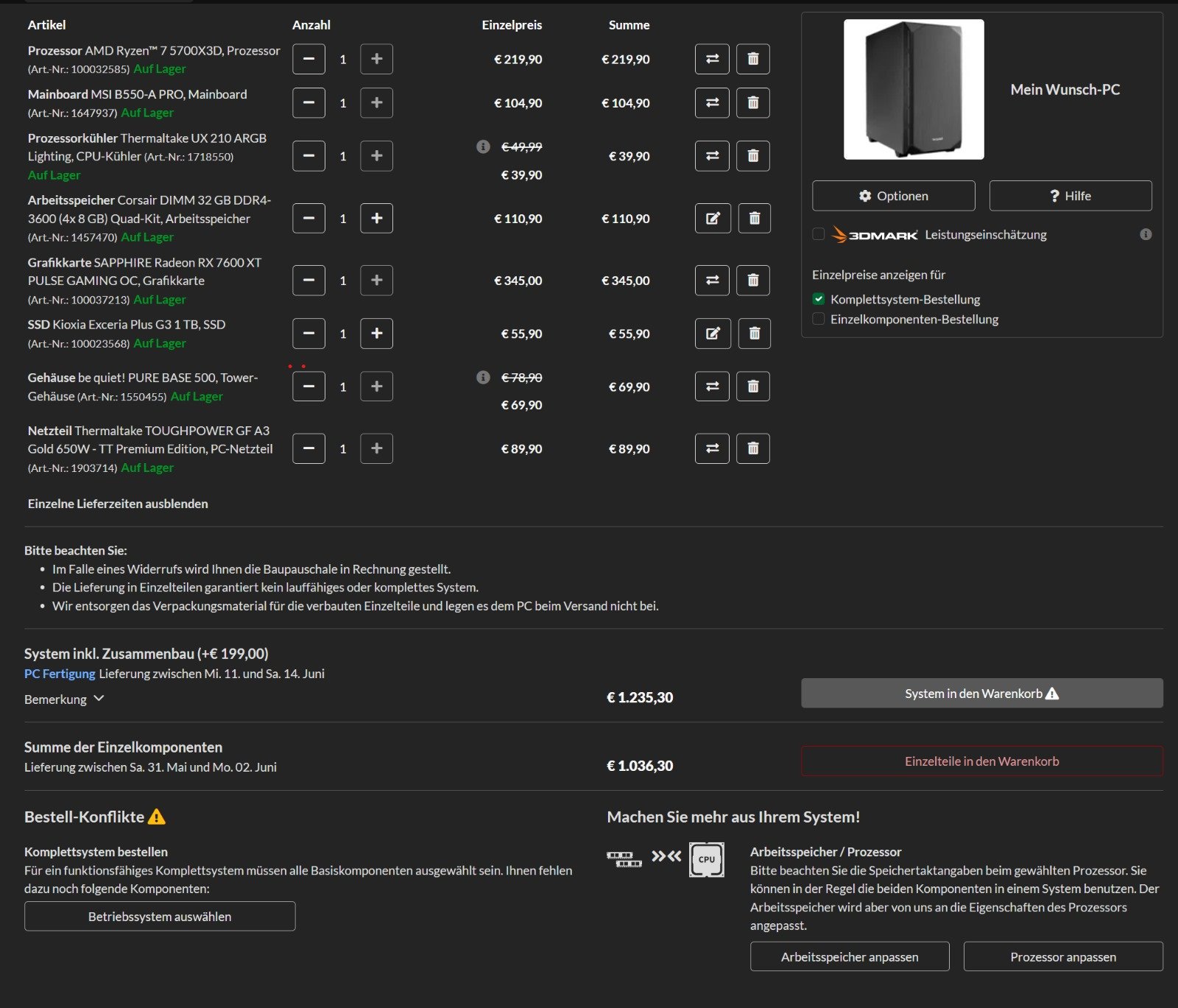Delete the SAPPHIRE Radeon RX 7600 XT
The width and height of the screenshot is (1178, 1008).
point(753,281)
